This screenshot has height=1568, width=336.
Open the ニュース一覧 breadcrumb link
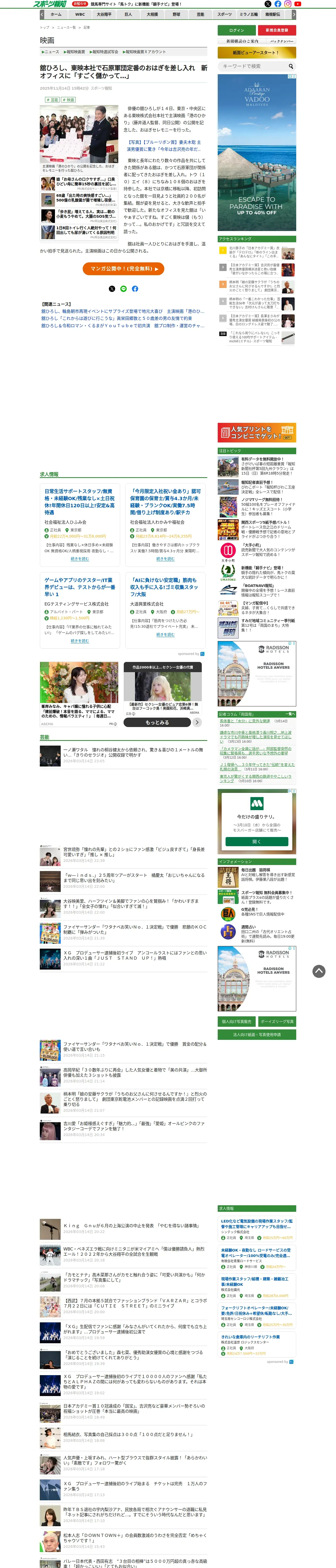(66, 27)
